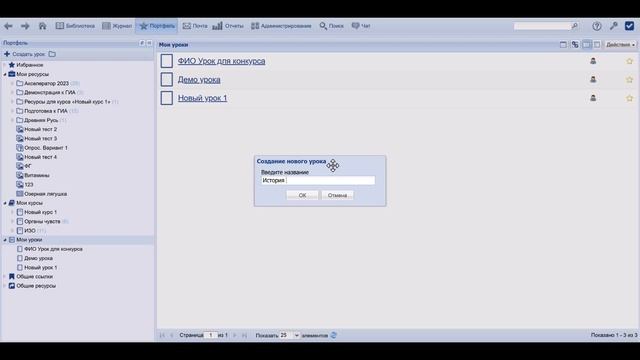
Task: Expand the Древняя Русь folder
Action: [x=13, y=120]
